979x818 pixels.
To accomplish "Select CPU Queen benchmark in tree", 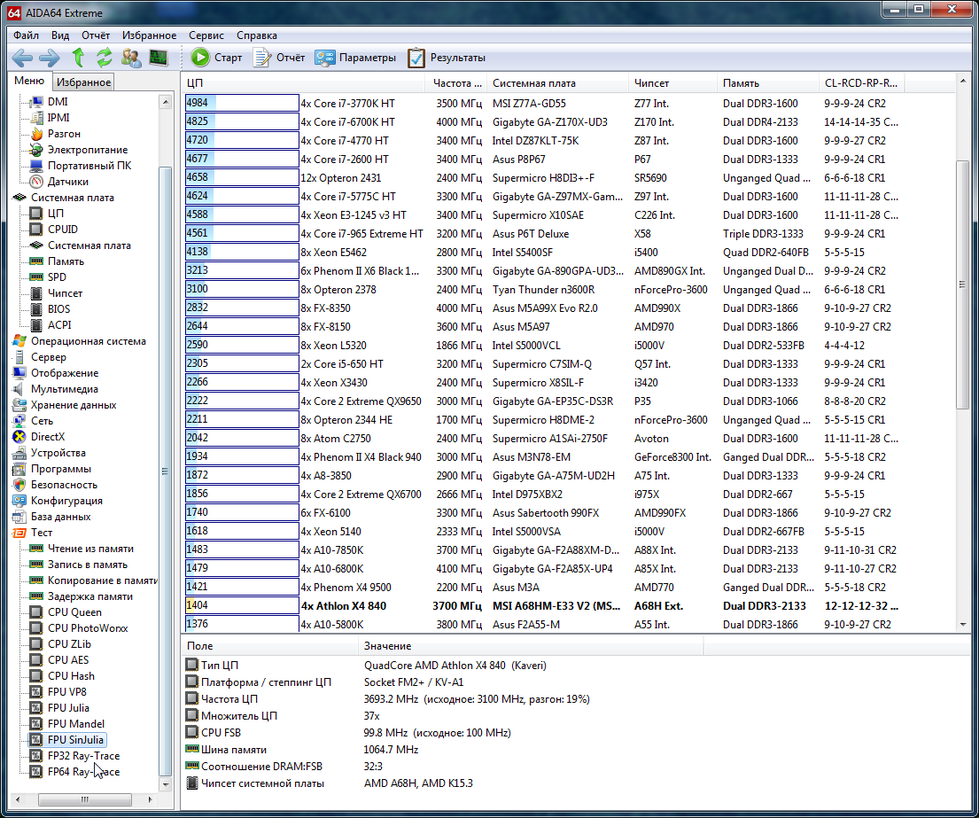I will point(74,612).
